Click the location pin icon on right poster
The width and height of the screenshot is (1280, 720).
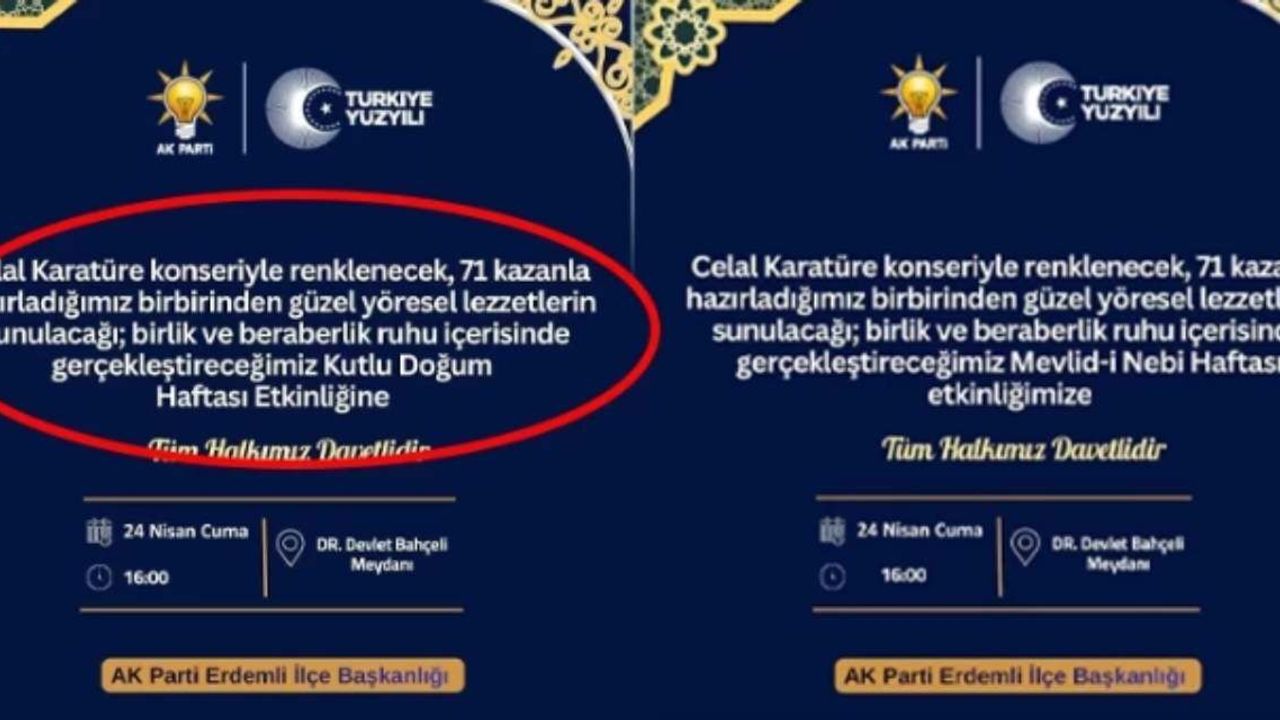[x=1025, y=545]
